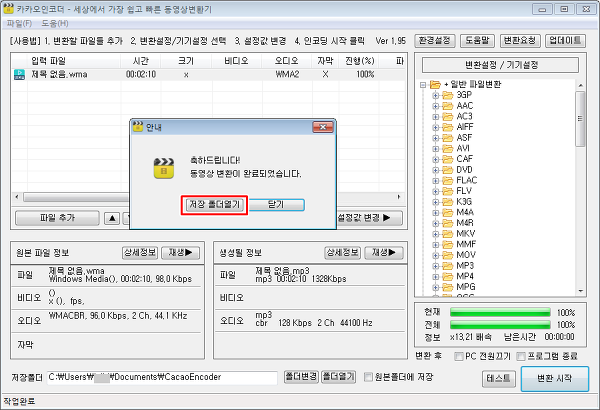Open the save folder from the dialog
Screen dimensions: 600x410
pos(214,205)
